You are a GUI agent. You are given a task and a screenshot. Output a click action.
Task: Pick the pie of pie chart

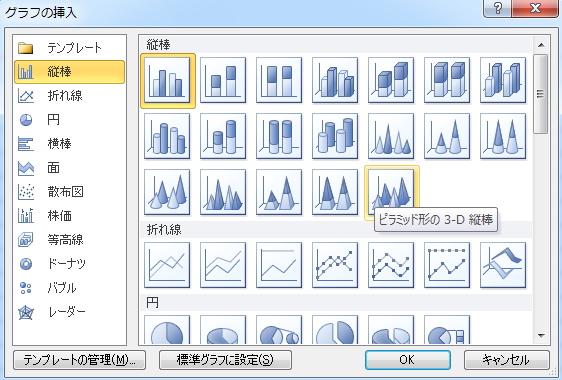pos(279,330)
